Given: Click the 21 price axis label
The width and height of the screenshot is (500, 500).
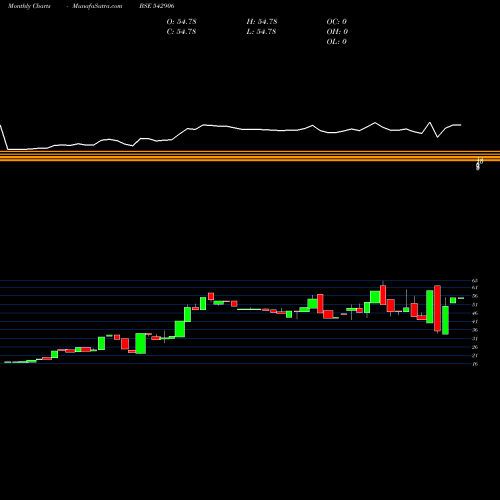Looking at the screenshot, I should (475, 356).
